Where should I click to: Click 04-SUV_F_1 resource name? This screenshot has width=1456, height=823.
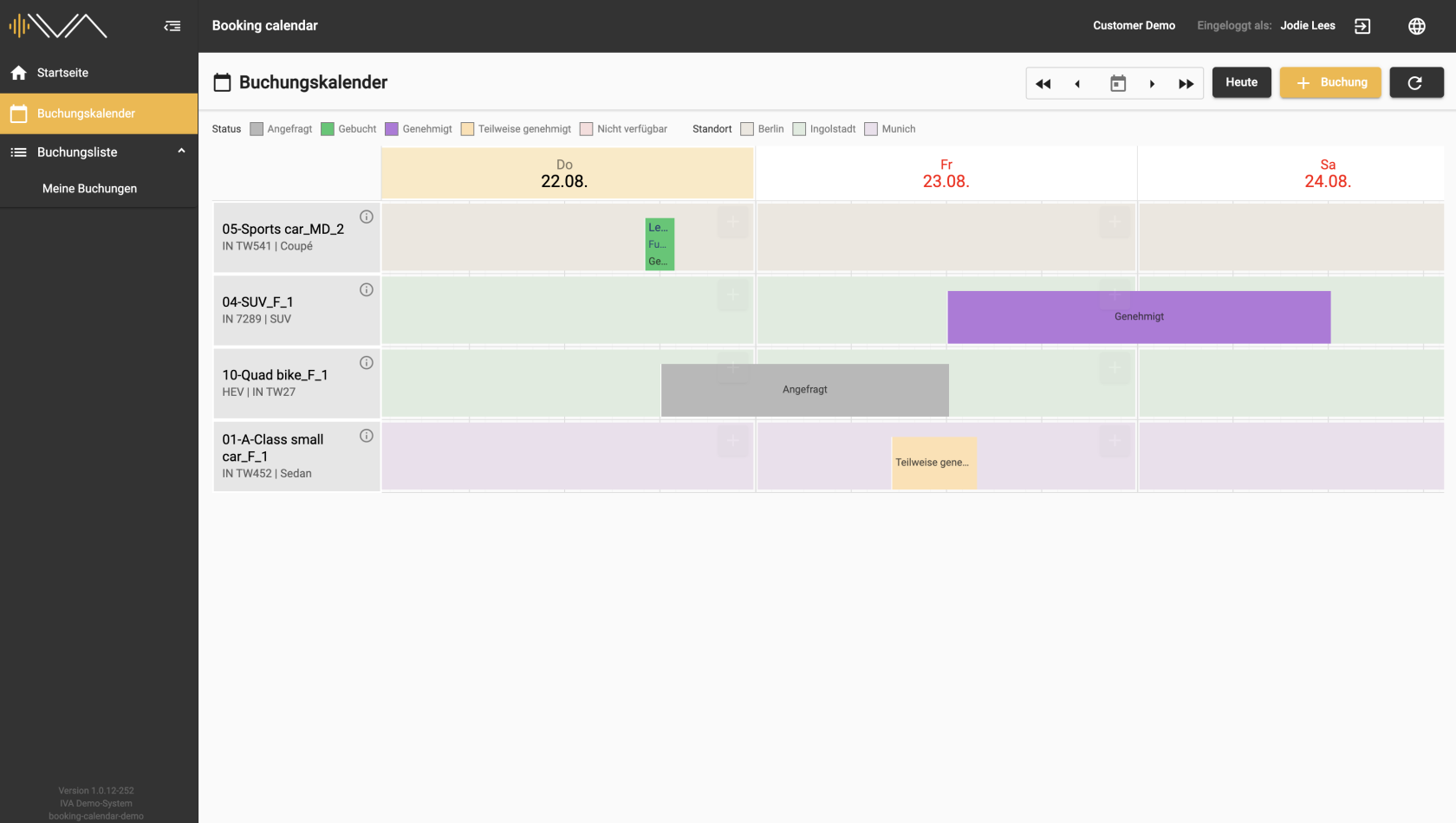[257, 302]
